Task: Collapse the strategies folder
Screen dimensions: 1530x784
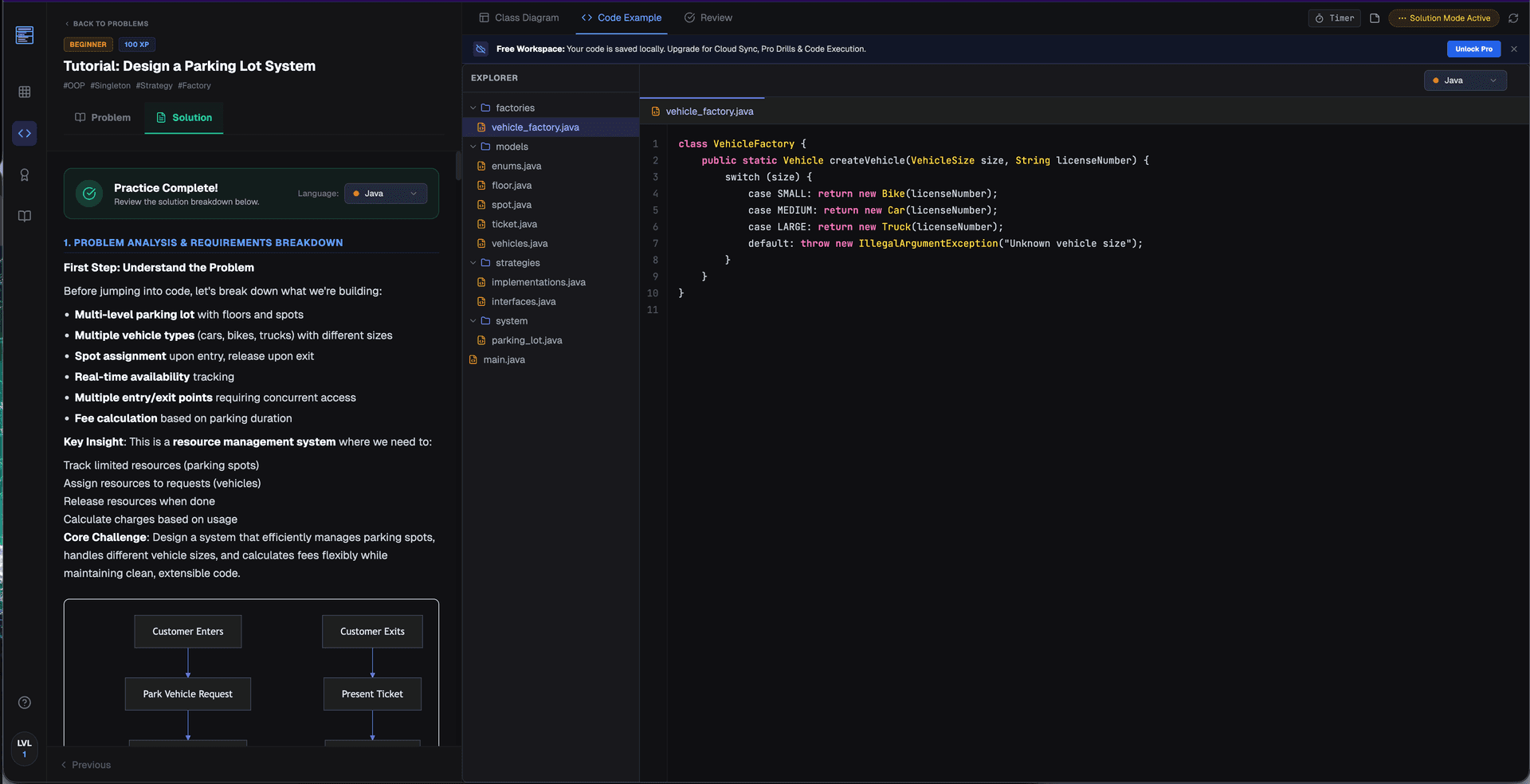Action: click(x=516, y=263)
